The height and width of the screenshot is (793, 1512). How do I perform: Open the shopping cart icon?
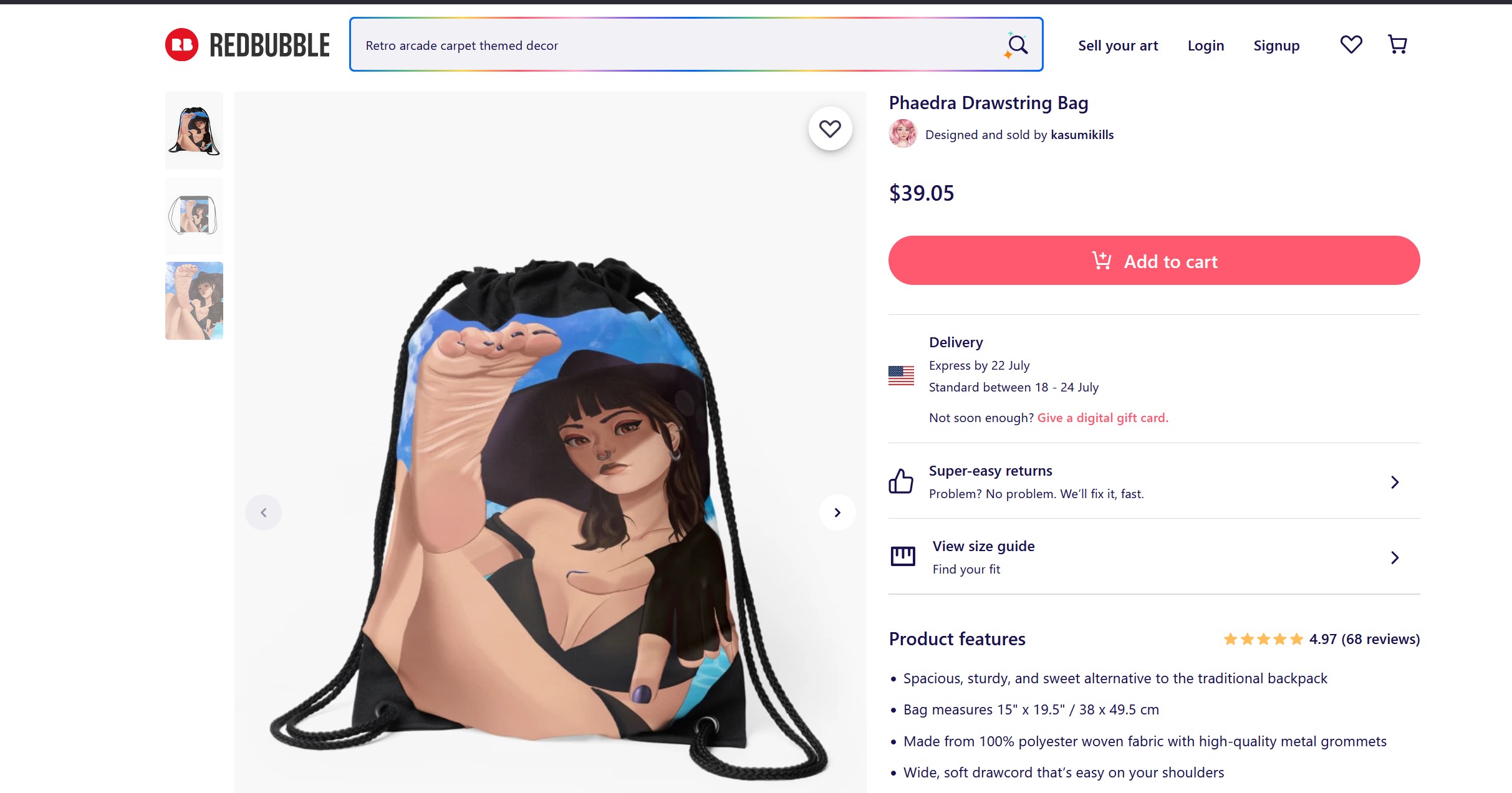[1397, 45]
